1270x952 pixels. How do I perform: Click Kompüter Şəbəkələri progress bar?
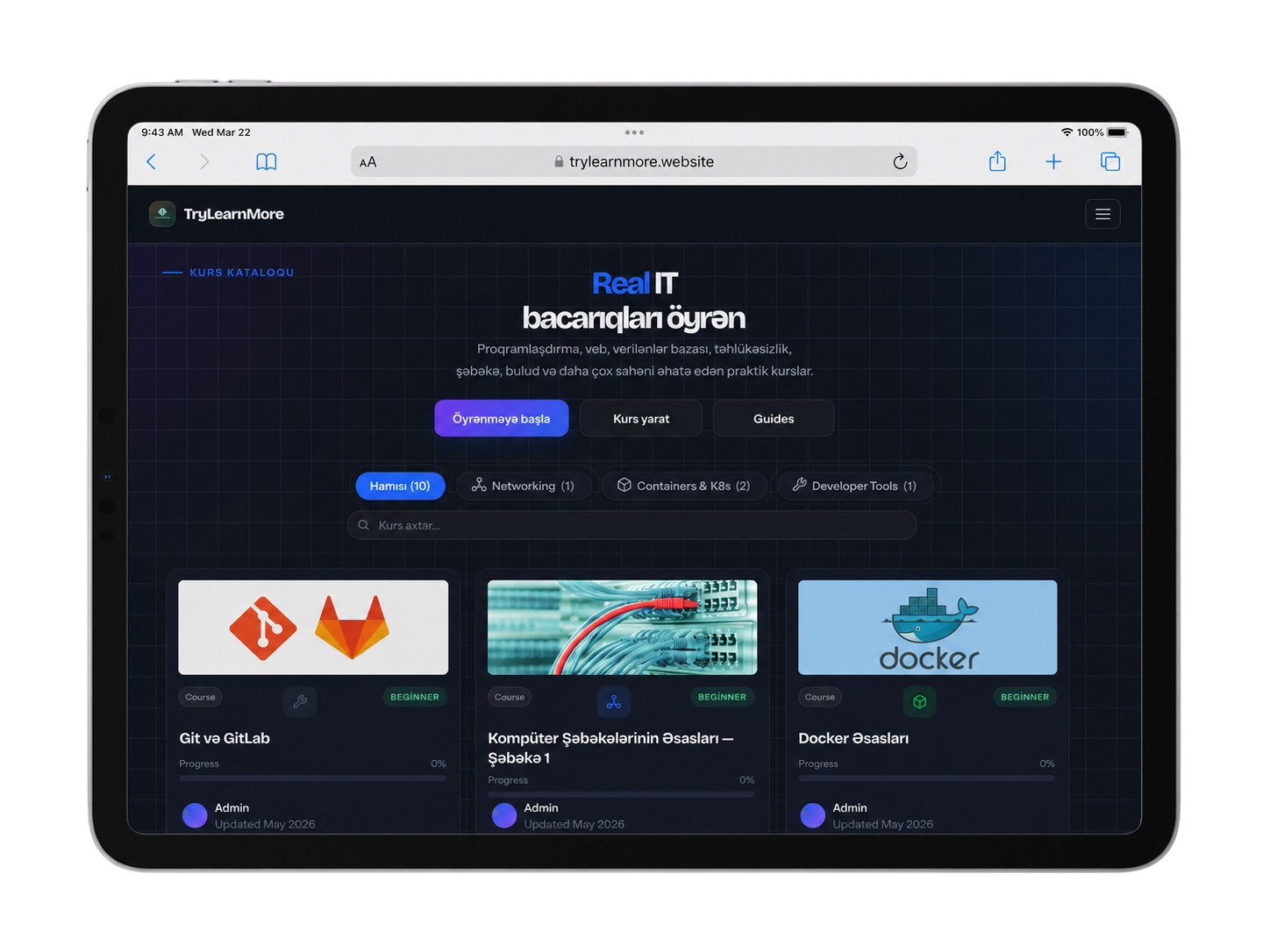coord(621,794)
